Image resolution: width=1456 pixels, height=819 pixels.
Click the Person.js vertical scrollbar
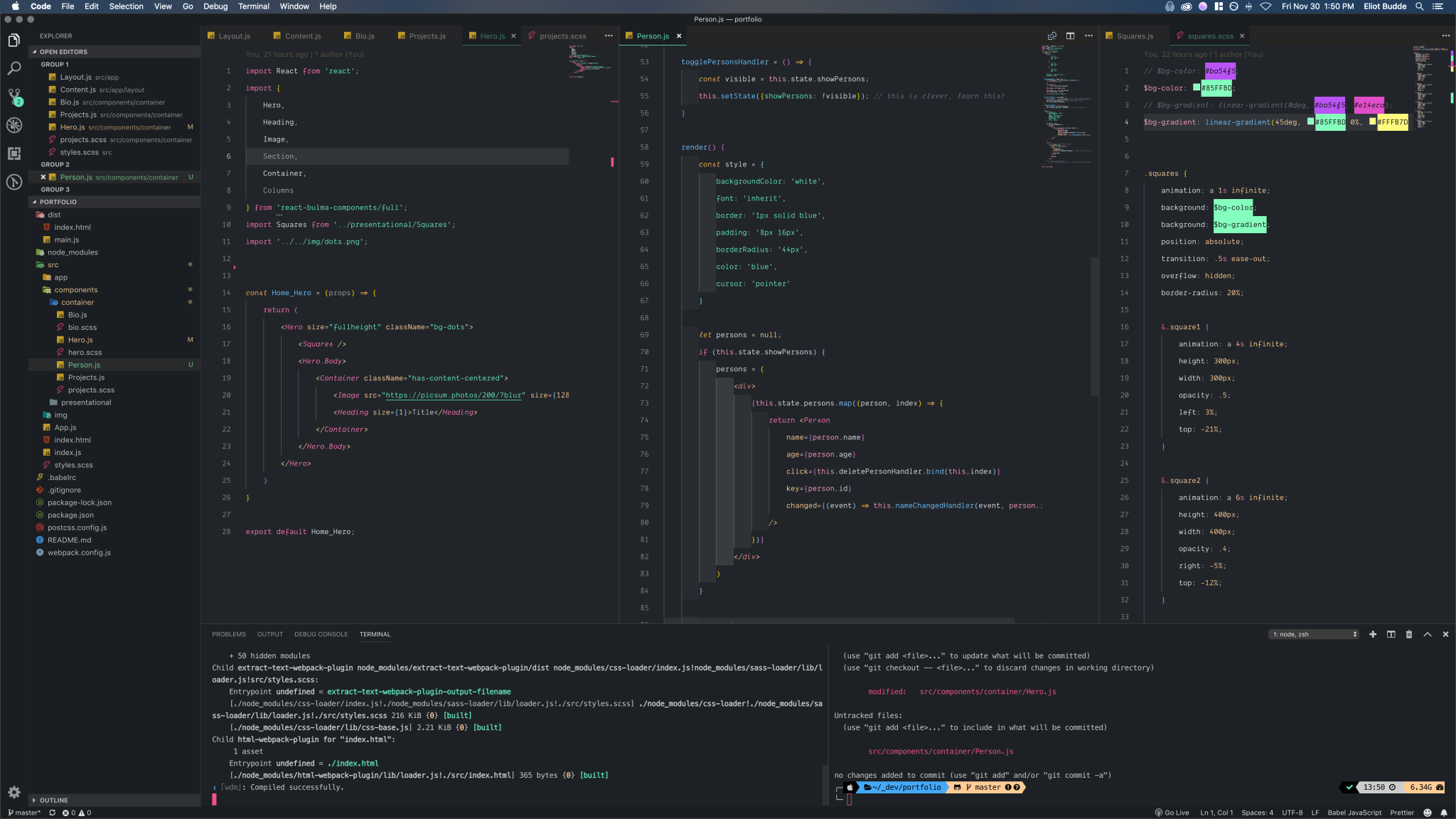[1095, 327]
